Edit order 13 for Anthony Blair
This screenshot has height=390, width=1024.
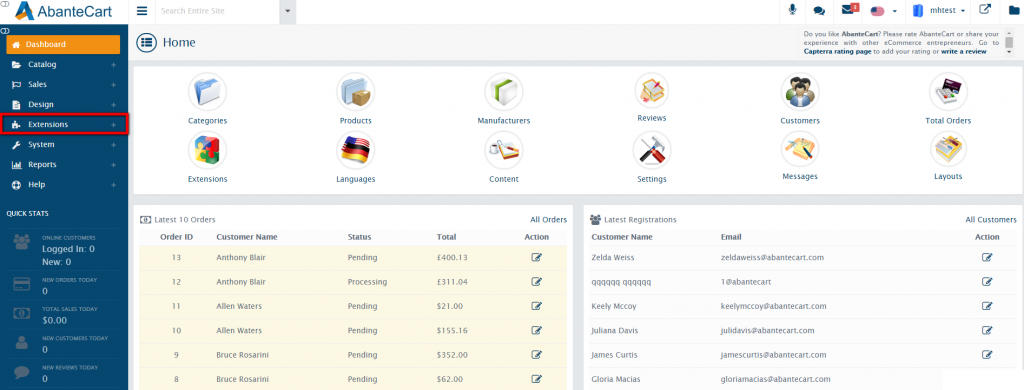pyautogui.click(x=537, y=257)
